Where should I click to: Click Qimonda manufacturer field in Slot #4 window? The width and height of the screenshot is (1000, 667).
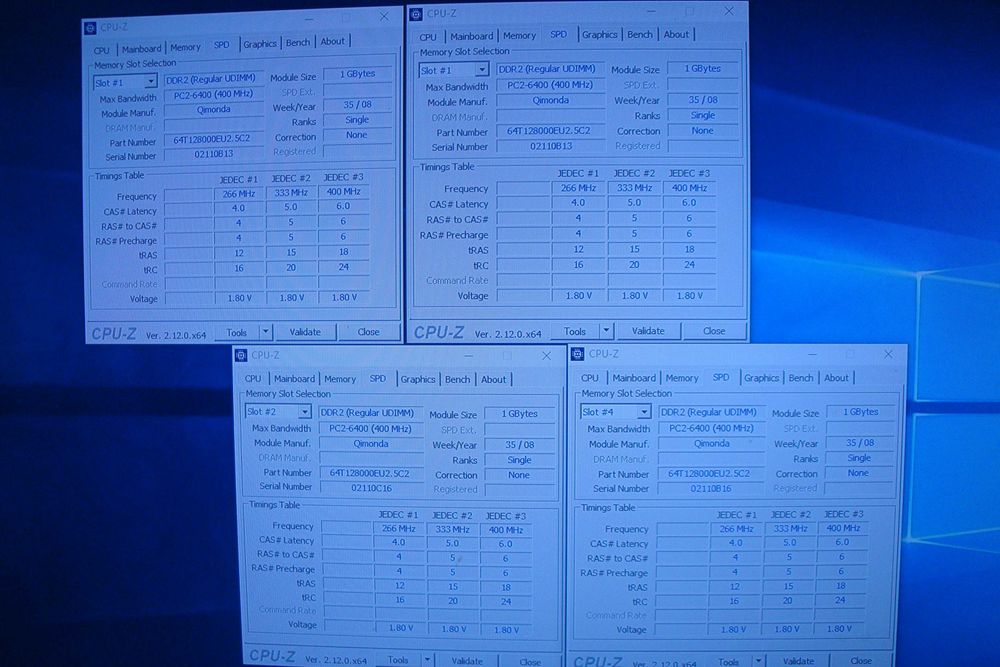tap(712, 443)
